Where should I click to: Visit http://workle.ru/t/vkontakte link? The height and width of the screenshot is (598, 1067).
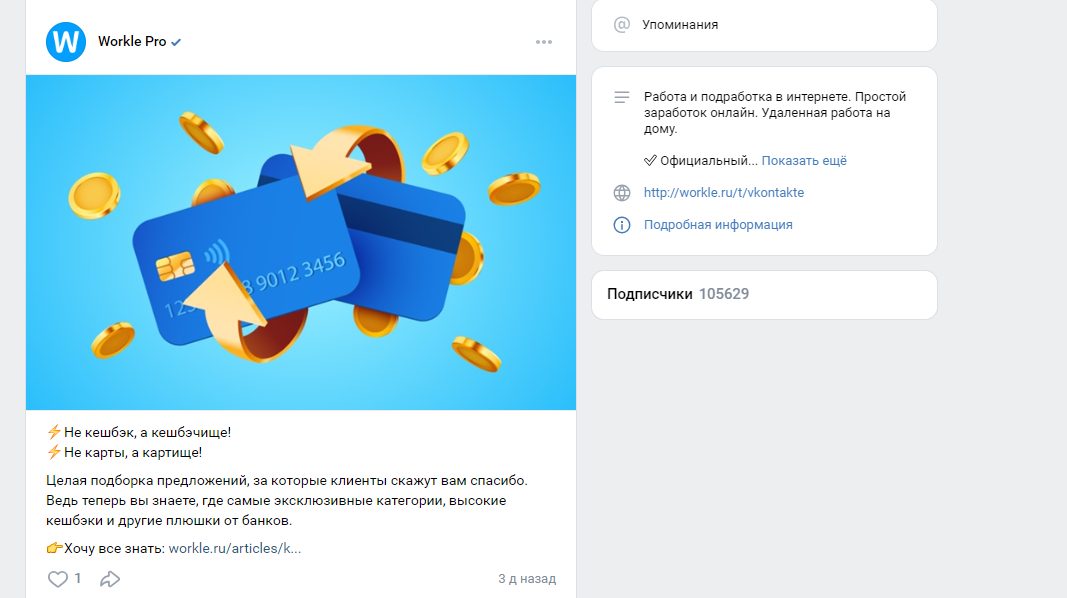(724, 193)
